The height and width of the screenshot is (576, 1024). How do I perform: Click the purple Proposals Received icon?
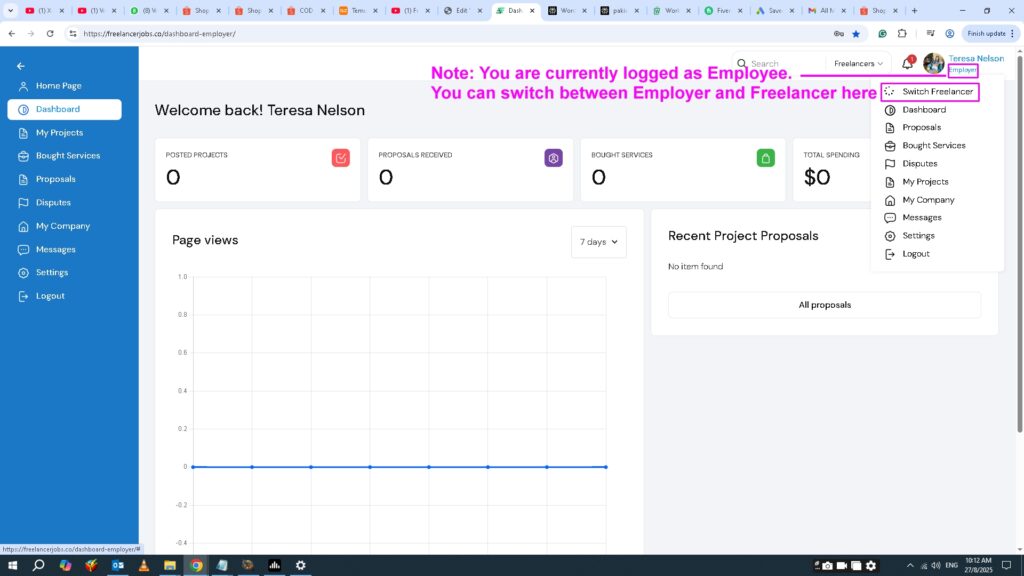tap(553, 157)
